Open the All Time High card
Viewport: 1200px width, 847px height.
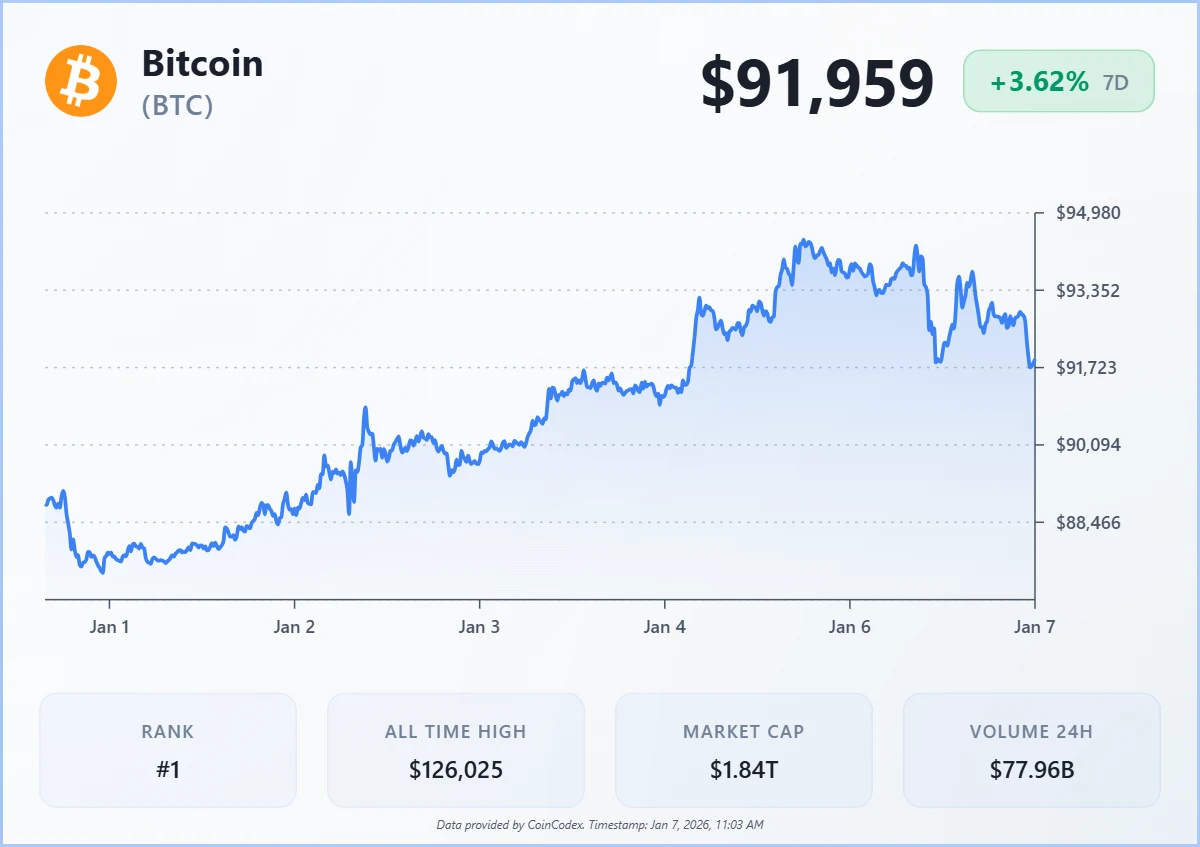(x=455, y=750)
